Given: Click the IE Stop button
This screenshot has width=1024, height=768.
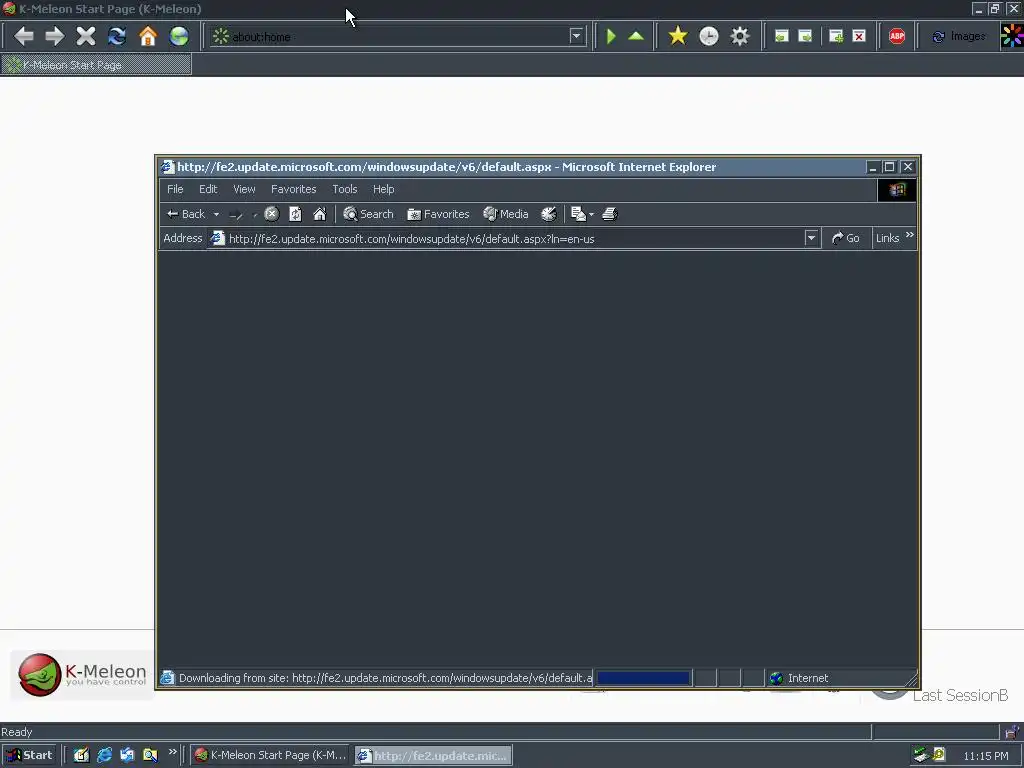Looking at the screenshot, I should (272, 214).
